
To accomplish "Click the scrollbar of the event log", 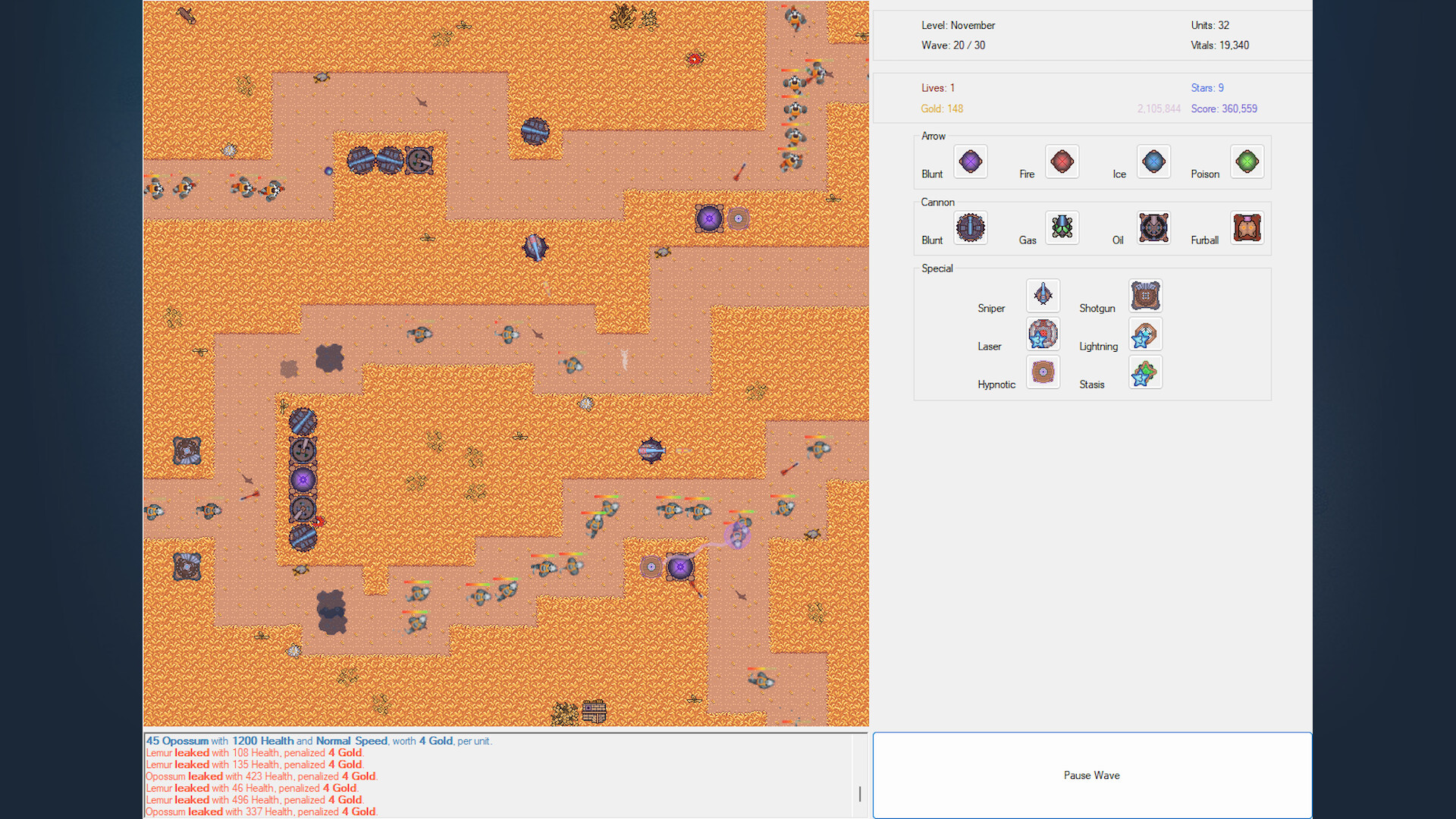I will tap(859, 793).
